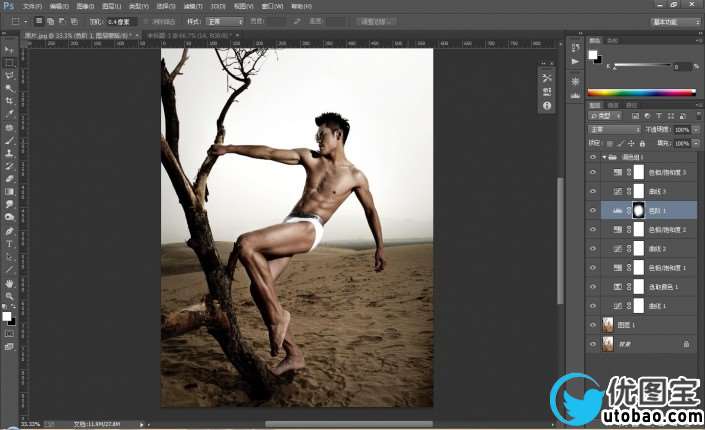This screenshot has width=705, height=430.
Task: Hide the 背景 layer
Action: (593, 344)
